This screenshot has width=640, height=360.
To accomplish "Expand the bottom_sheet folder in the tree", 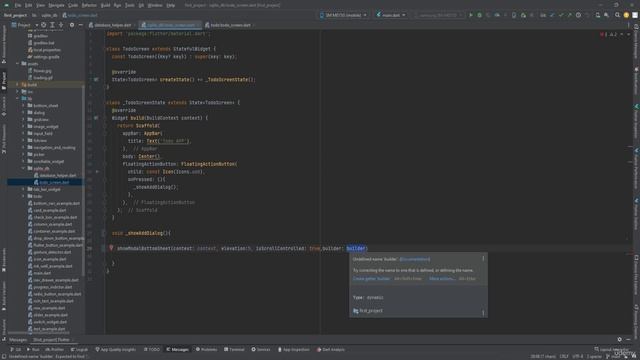I will pyautogui.click(x=24, y=105).
